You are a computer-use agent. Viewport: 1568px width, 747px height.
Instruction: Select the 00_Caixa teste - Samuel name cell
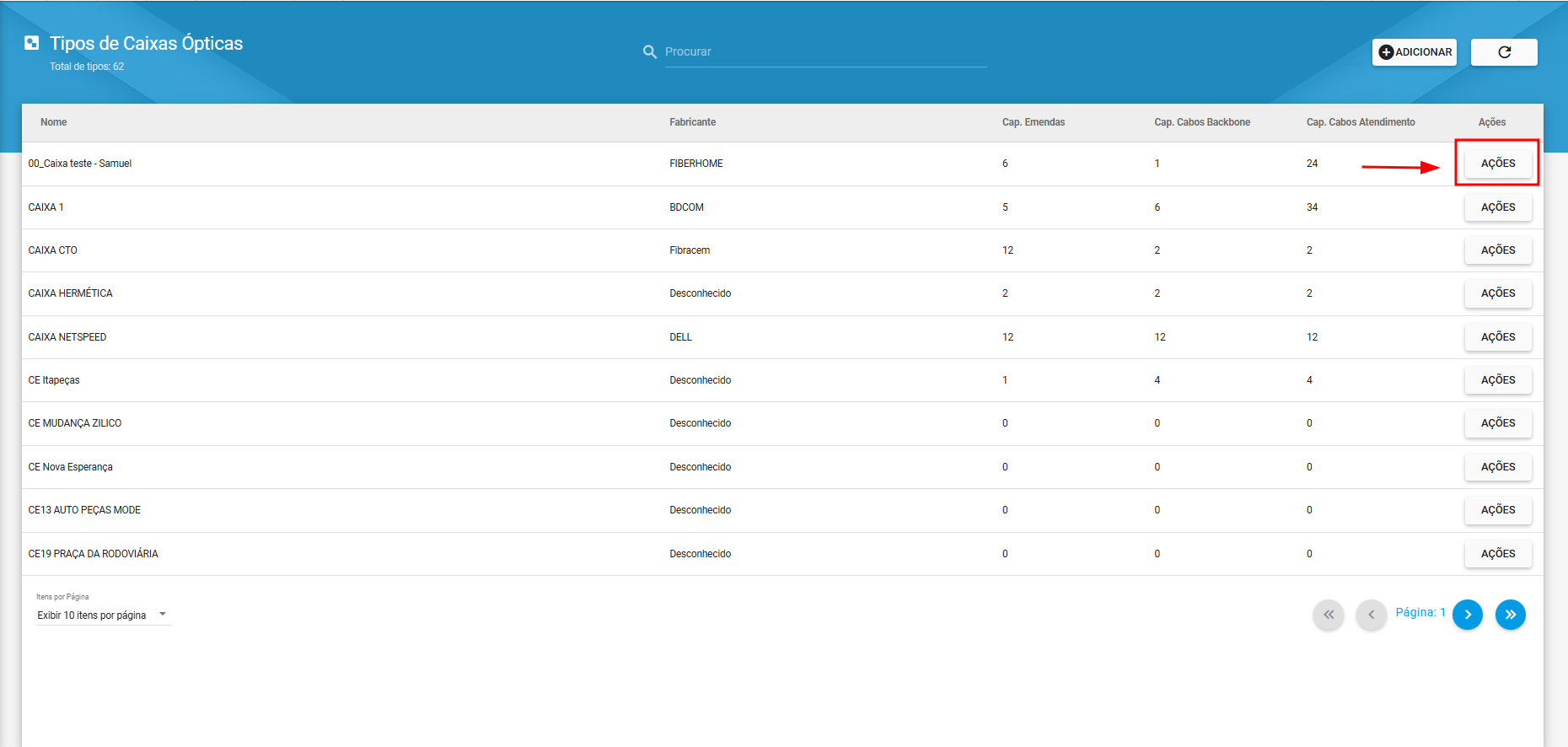pyautogui.click(x=80, y=164)
